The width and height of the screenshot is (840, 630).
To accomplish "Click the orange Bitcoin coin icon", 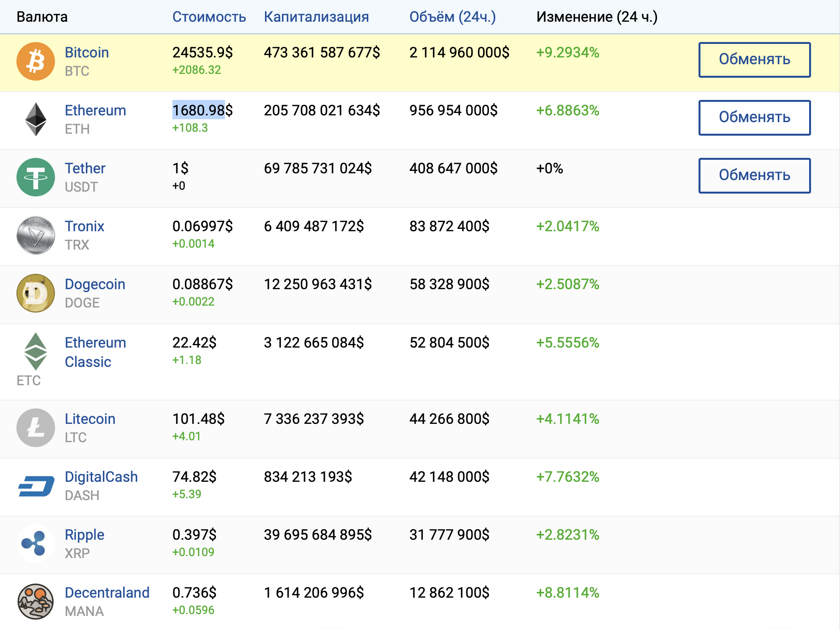I will (x=35, y=61).
